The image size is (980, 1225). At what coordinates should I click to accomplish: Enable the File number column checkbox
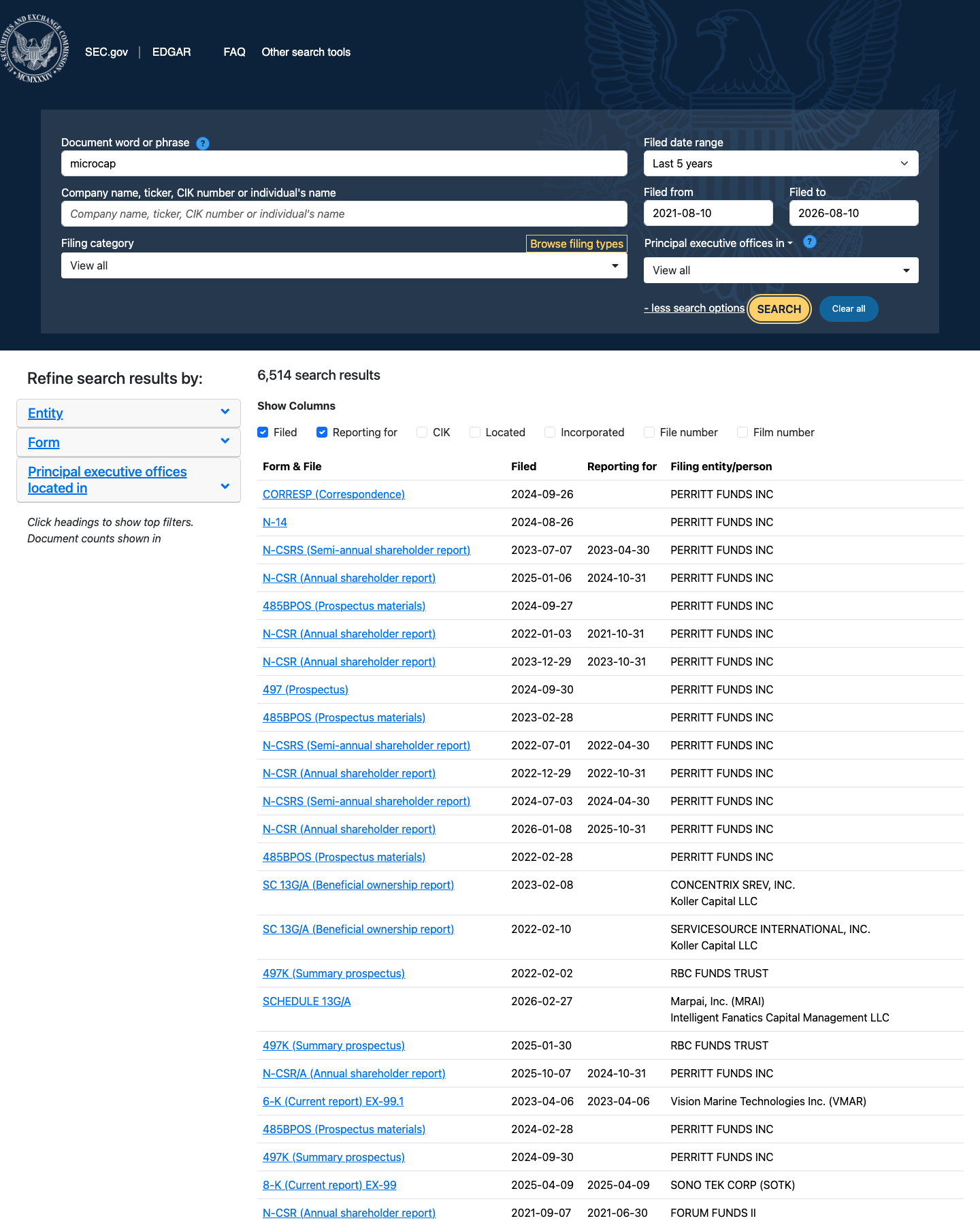click(649, 432)
